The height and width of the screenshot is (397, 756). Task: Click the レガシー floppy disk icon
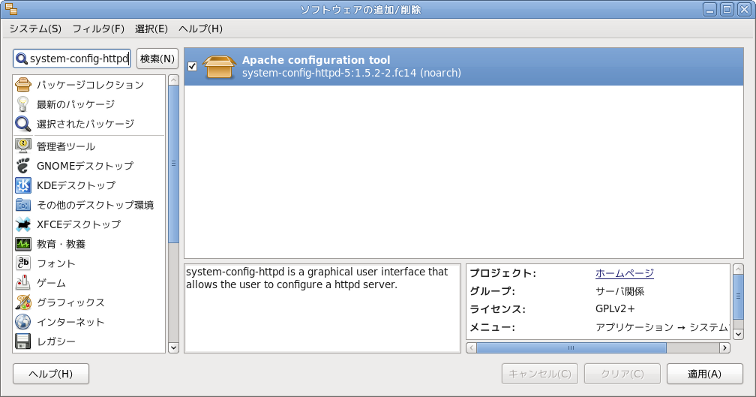[x=23, y=342]
